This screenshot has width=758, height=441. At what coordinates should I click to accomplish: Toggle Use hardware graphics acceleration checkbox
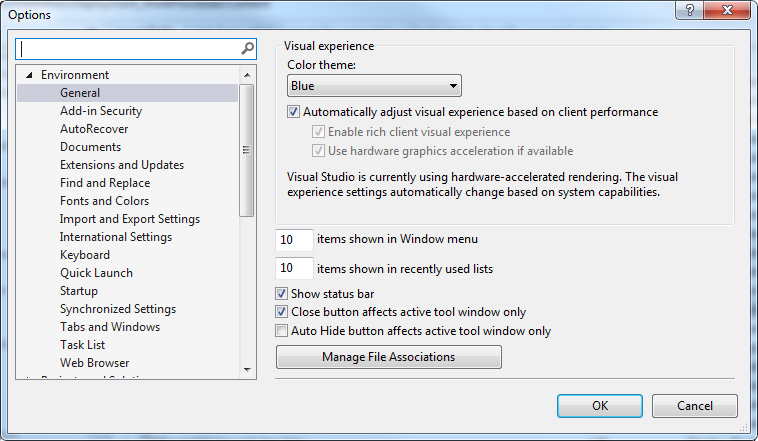coord(318,150)
